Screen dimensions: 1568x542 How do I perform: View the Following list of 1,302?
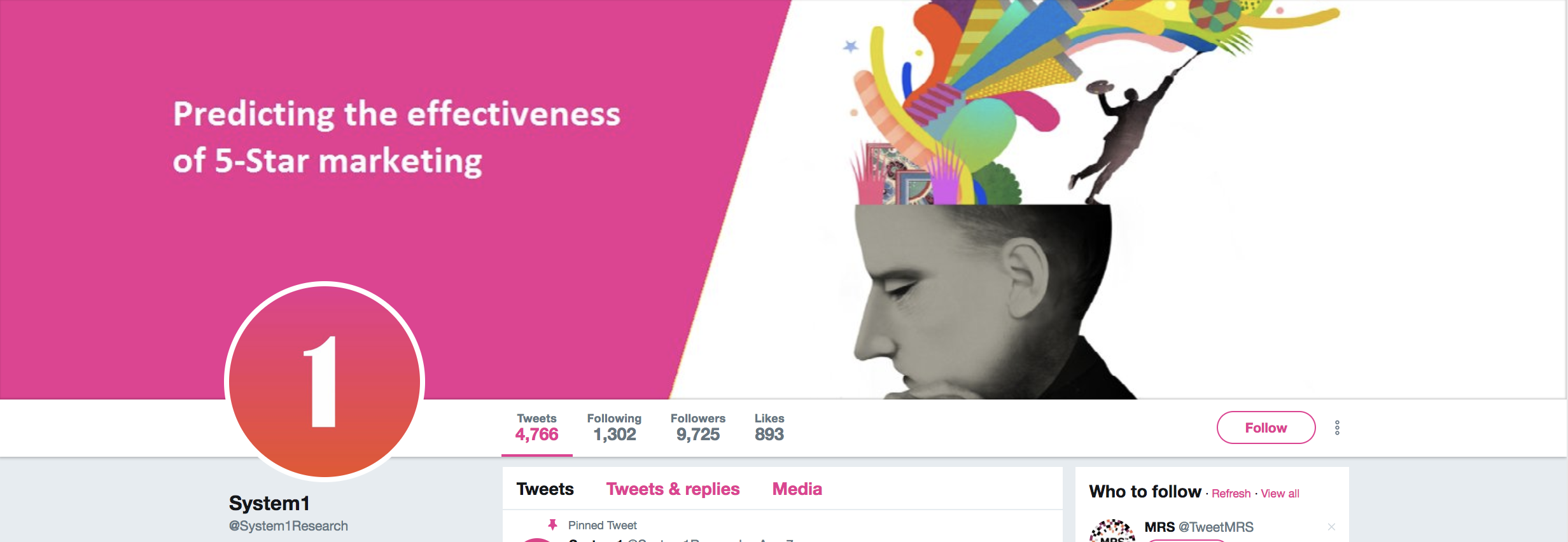[614, 427]
